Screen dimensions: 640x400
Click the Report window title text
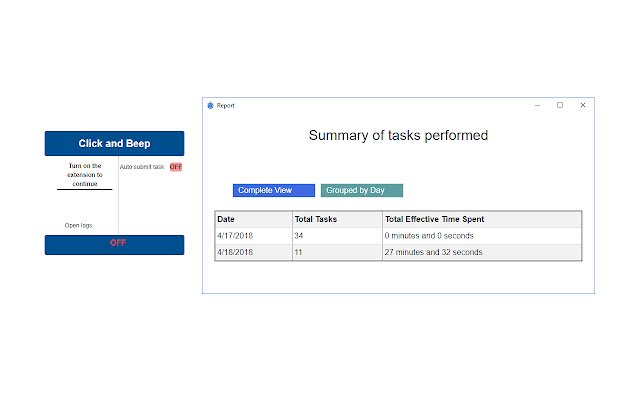(x=225, y=105)
